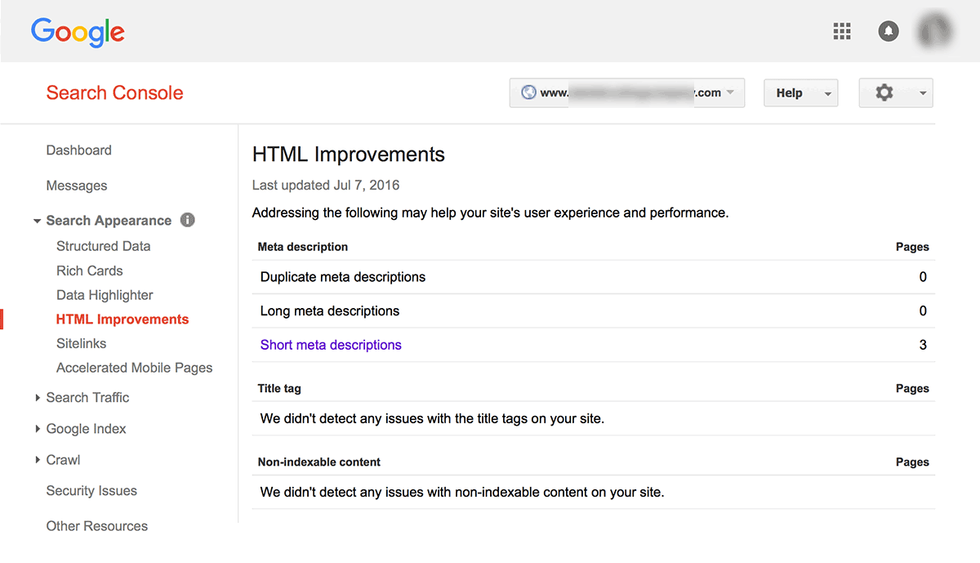Open the settings gear menu
This screenshot has height=563, width=980.
pos(884,93)
